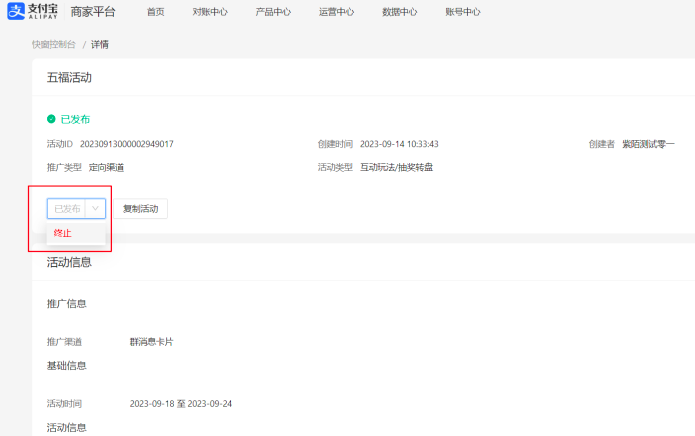Click the 互动玩法/抽奖转盘 activity type value
This screenshot has width=695, height=436.
point(396,167)
